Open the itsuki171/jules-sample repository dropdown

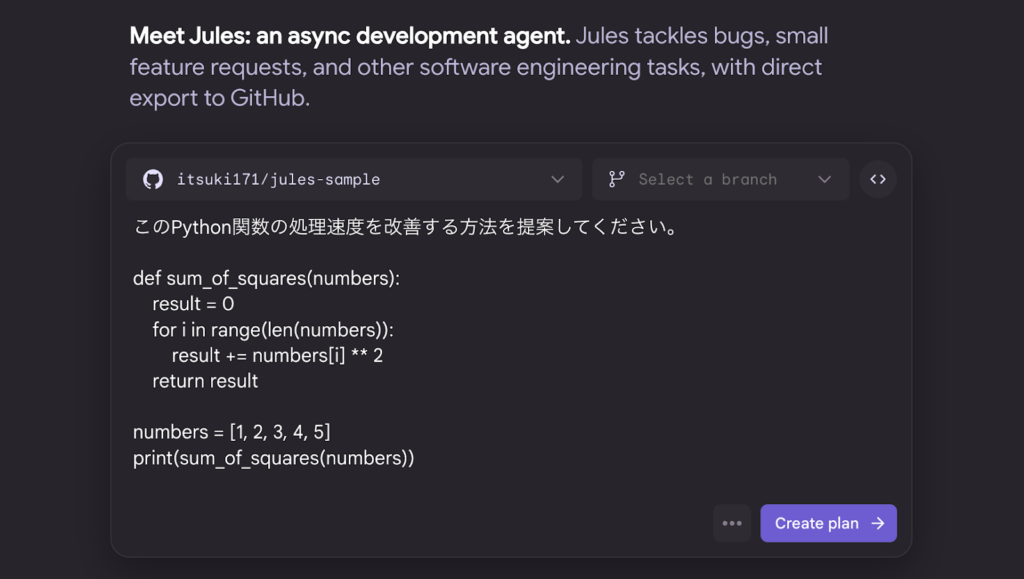(x=354, y=179)
